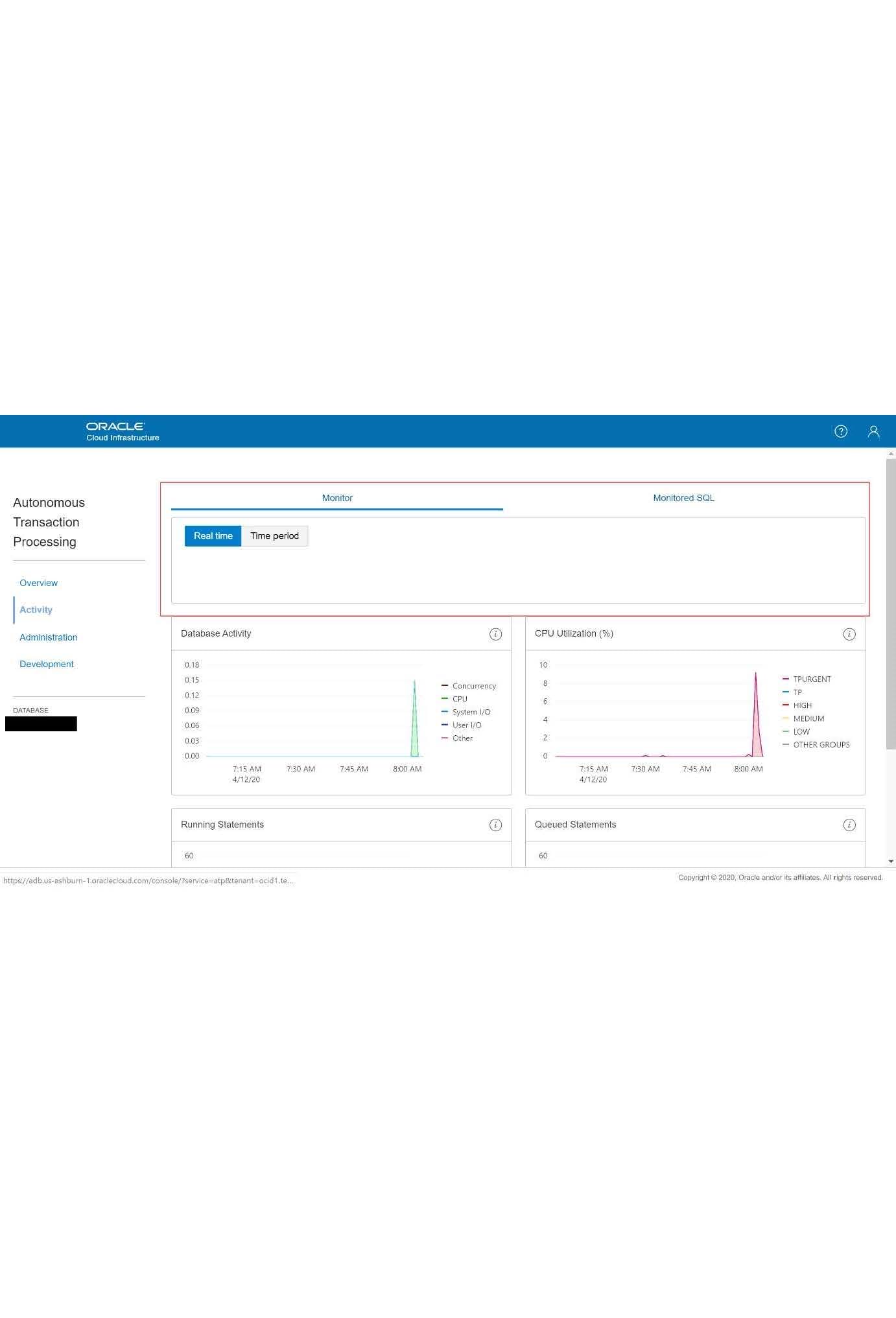Switch to the Monitor tab
Screen dimensions: 896x1318
tap(337, 498)
